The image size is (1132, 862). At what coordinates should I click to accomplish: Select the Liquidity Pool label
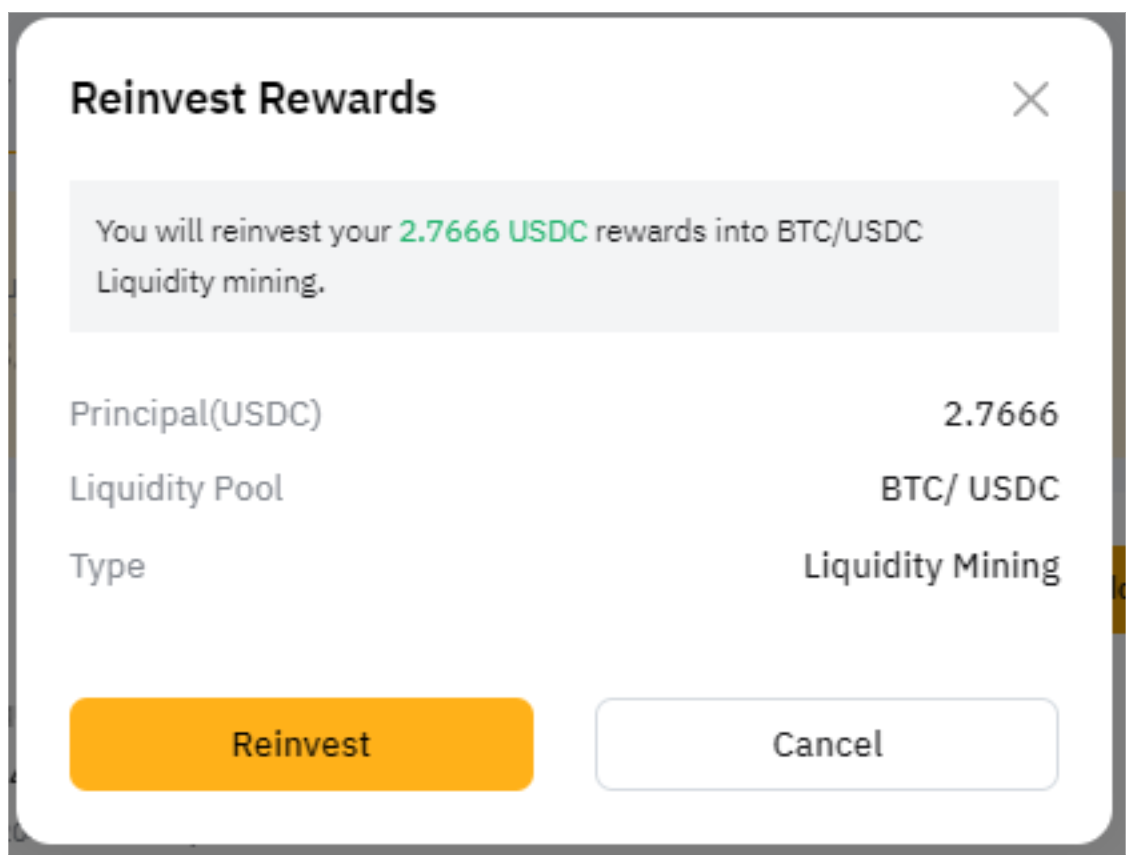click(x=177, y=489)
